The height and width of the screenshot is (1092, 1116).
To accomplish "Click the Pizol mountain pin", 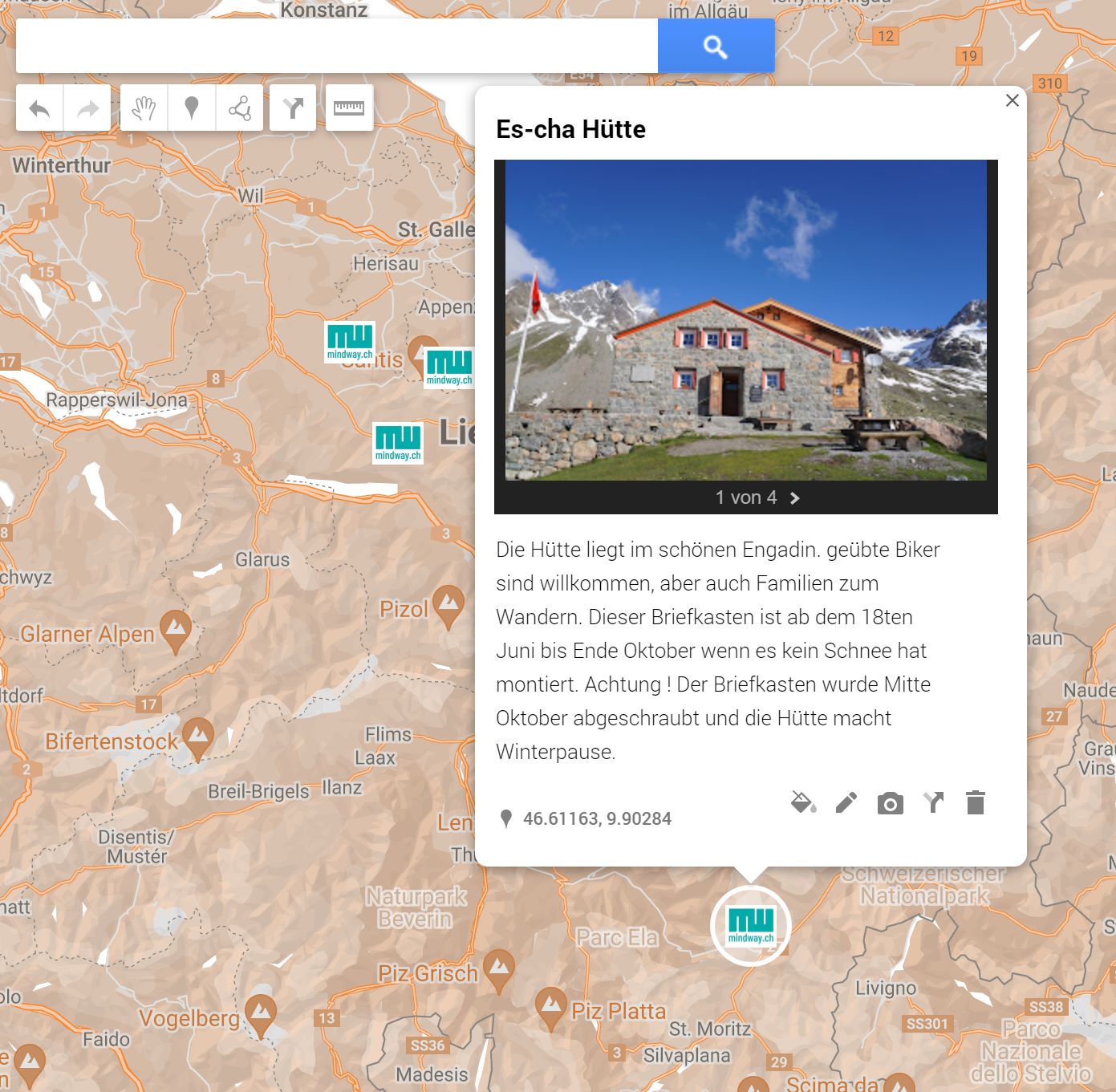I will pyautogui.click(x=448, y=607).
